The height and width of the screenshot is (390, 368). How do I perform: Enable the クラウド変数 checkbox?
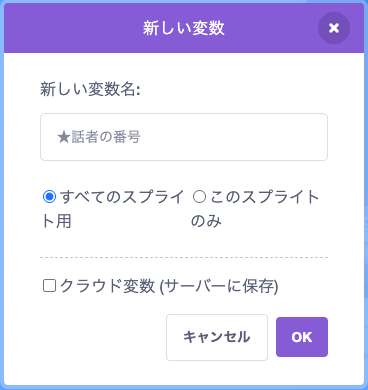[x=49, y=286]
